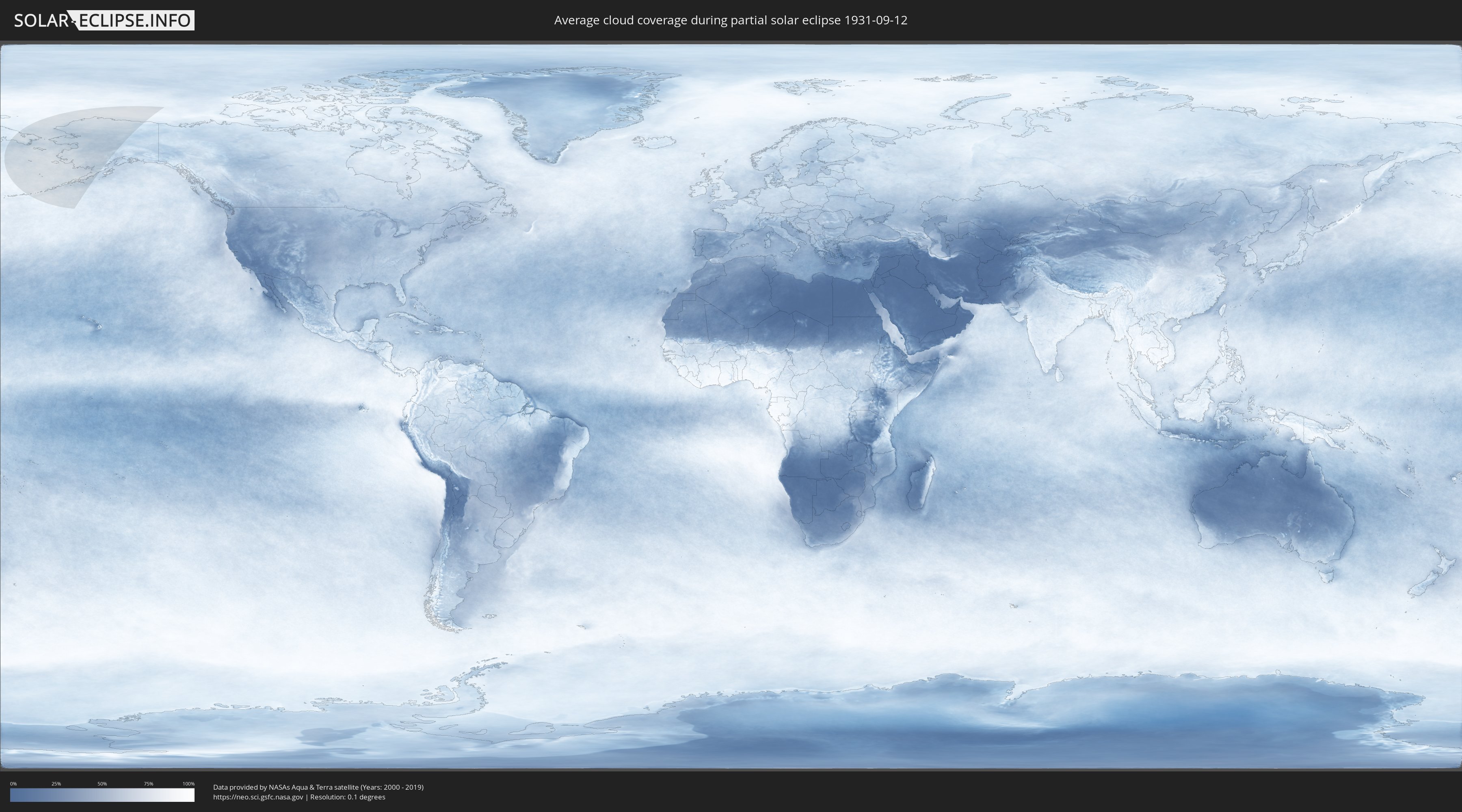1462x812 pixels.
Task: Click the 100% legend label
Action: [188, 784]
